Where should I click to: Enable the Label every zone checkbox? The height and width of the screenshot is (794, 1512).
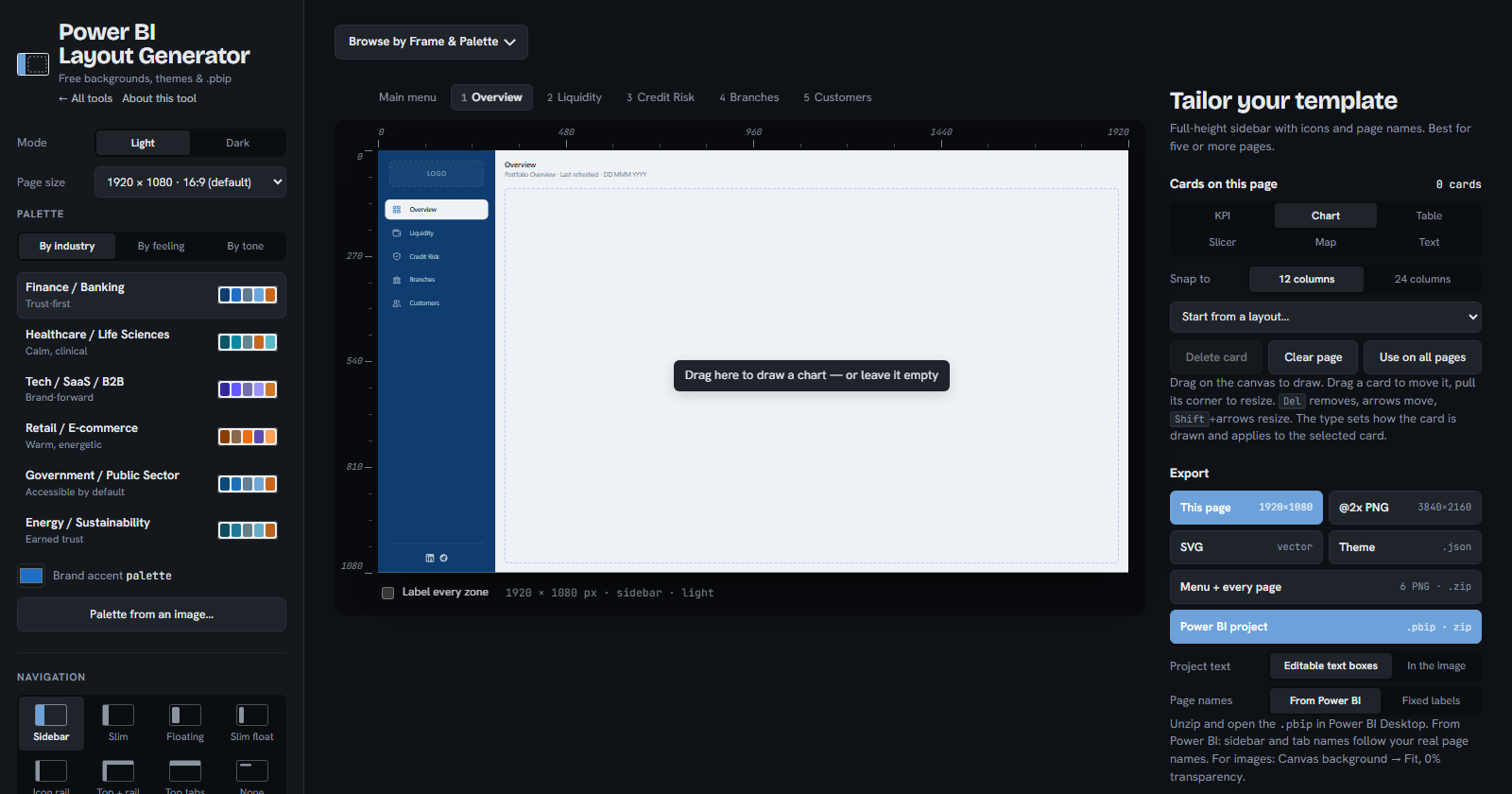(x=387, y=593)
